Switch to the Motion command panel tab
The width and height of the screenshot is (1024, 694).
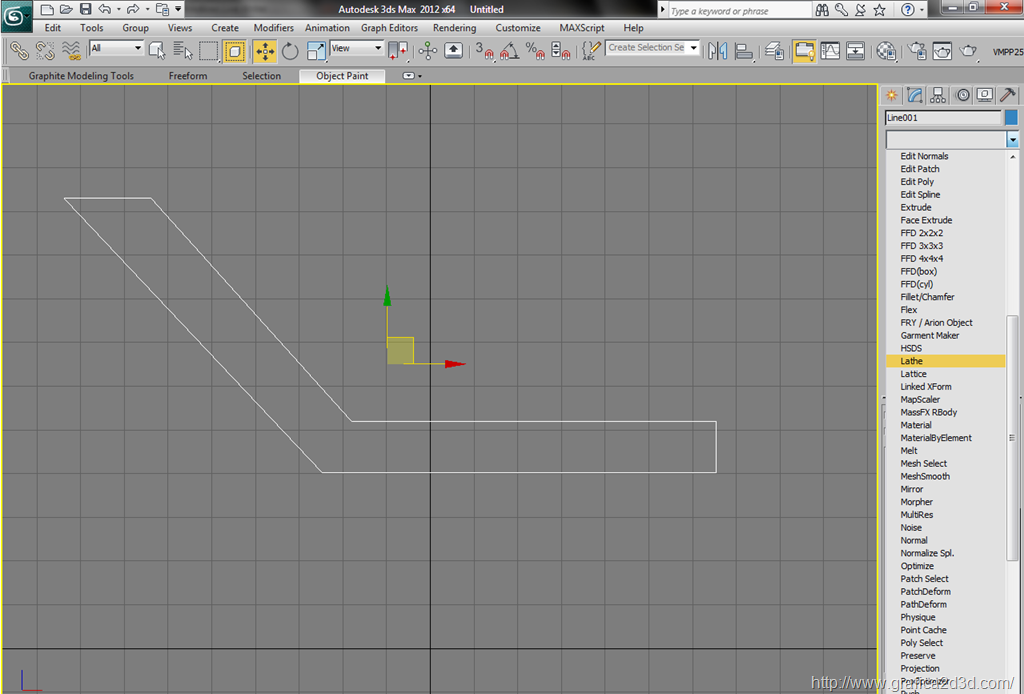point(962,95)
